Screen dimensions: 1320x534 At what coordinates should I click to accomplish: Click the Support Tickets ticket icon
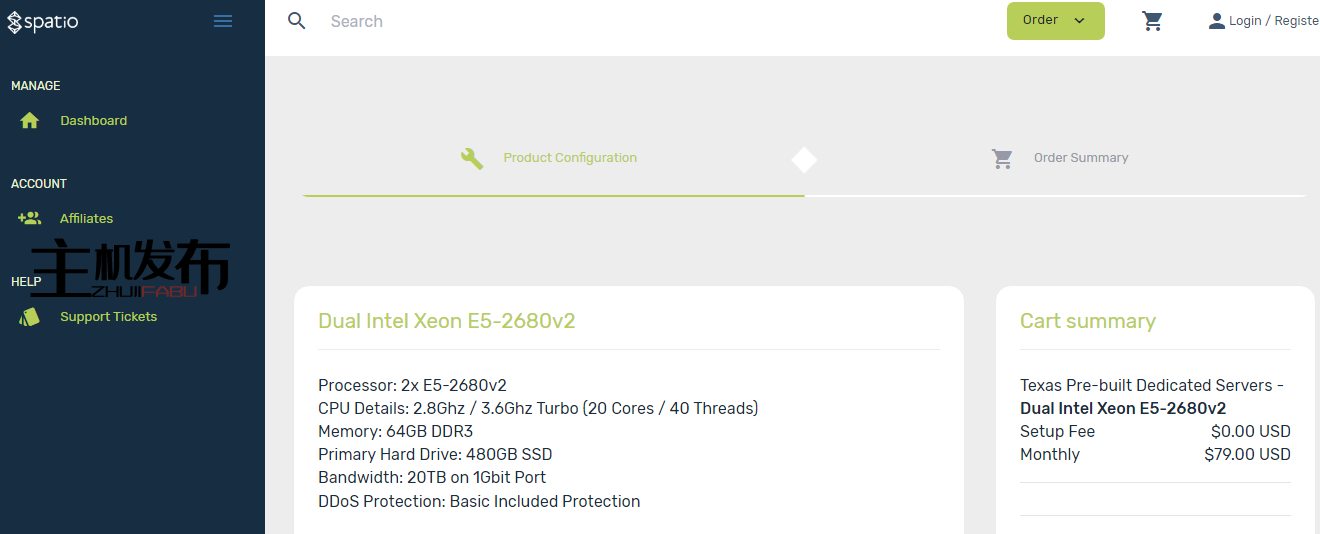click(30, 317)
